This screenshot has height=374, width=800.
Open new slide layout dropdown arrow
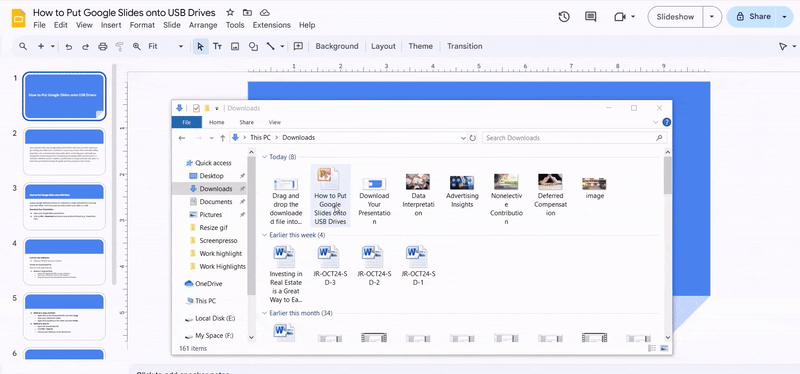pyautogui.click(x=53, y=46)
